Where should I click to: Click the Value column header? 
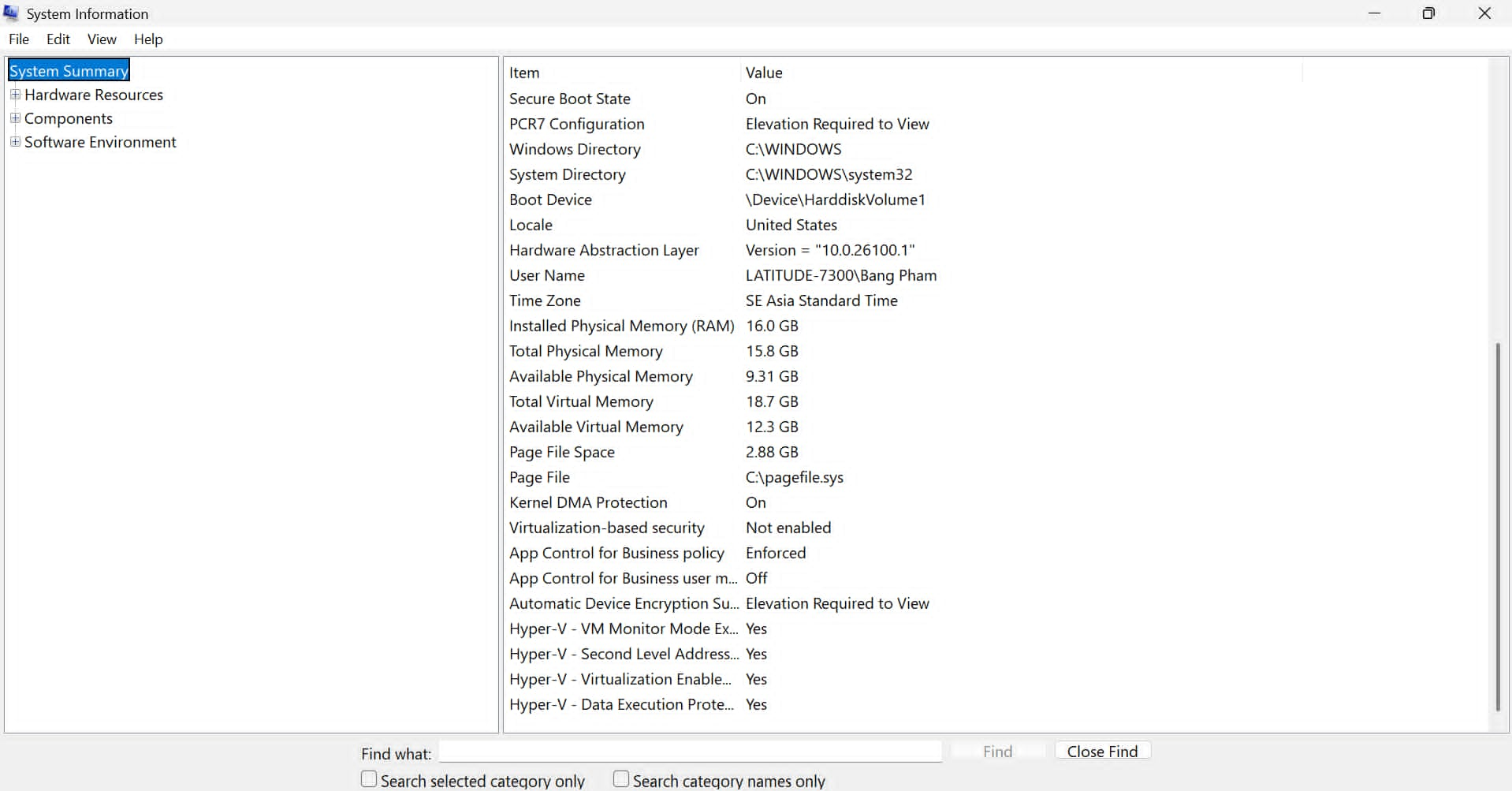[x=1021, y=73]
